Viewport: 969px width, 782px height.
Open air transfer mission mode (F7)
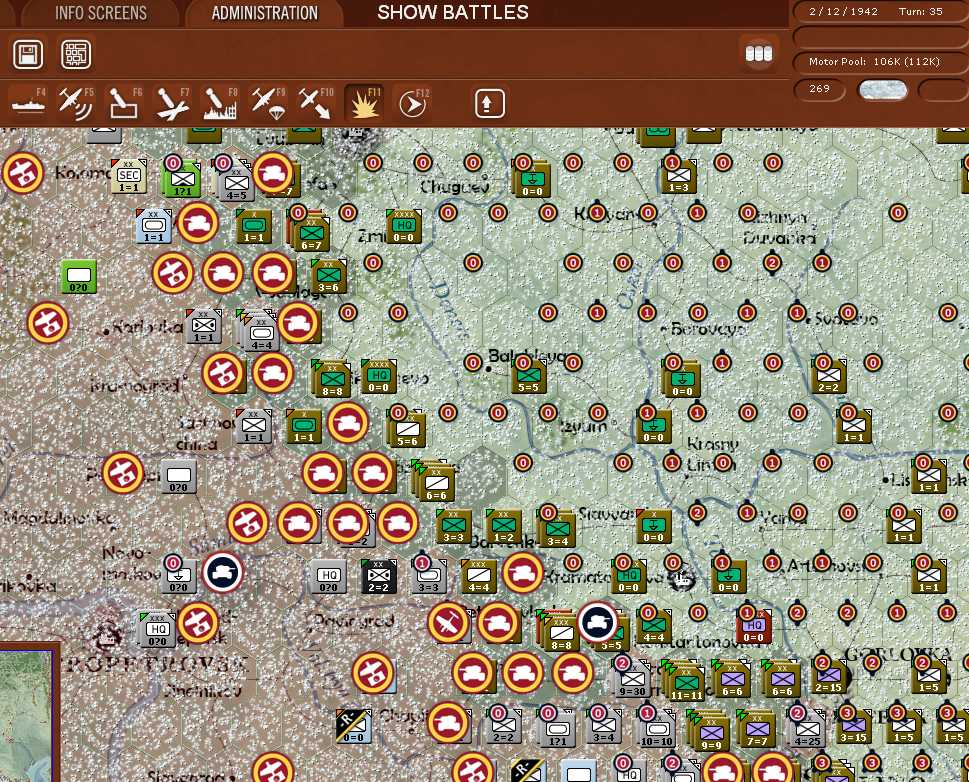point(171,101)
